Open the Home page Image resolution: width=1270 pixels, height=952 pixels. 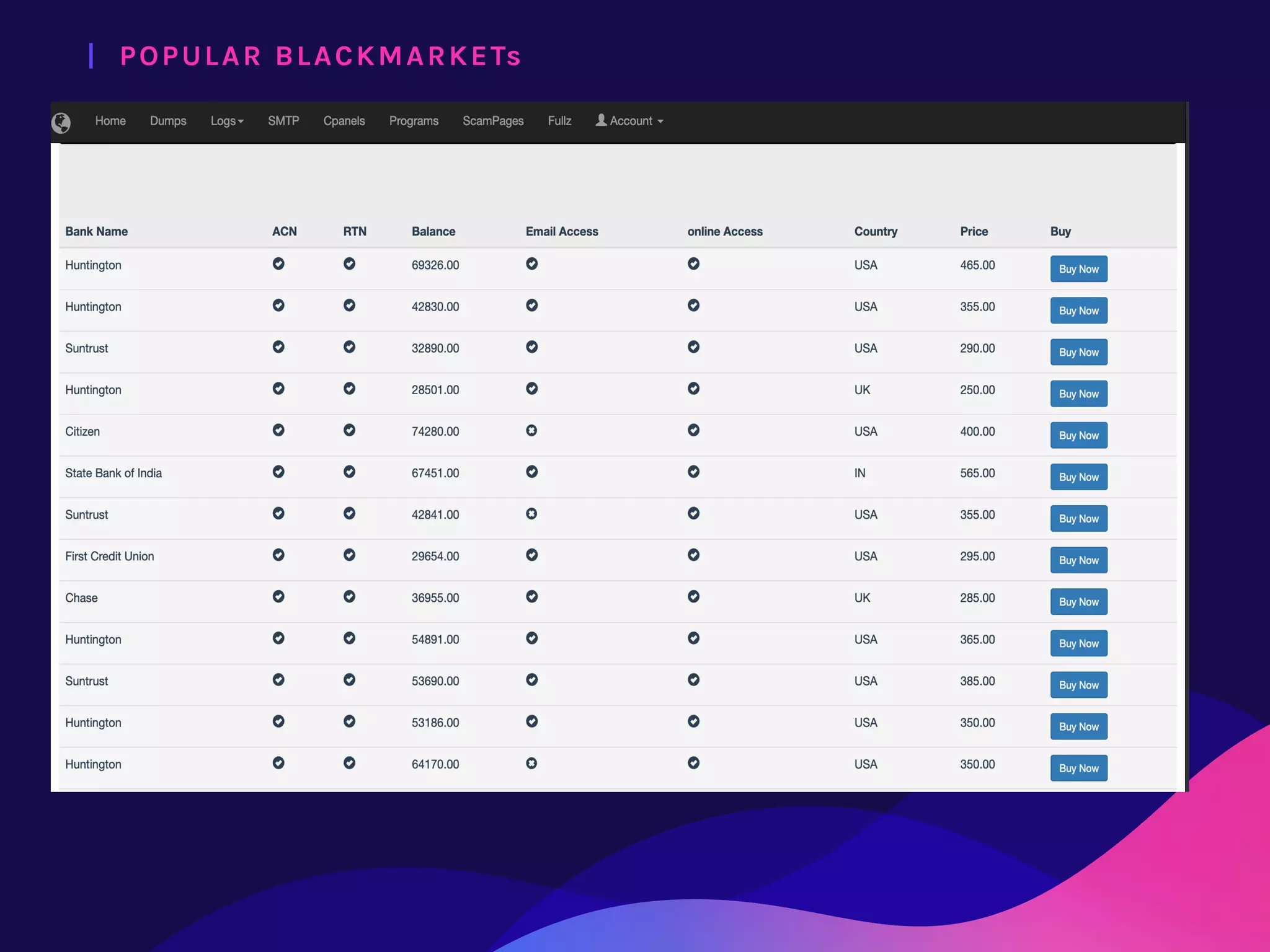110,121
